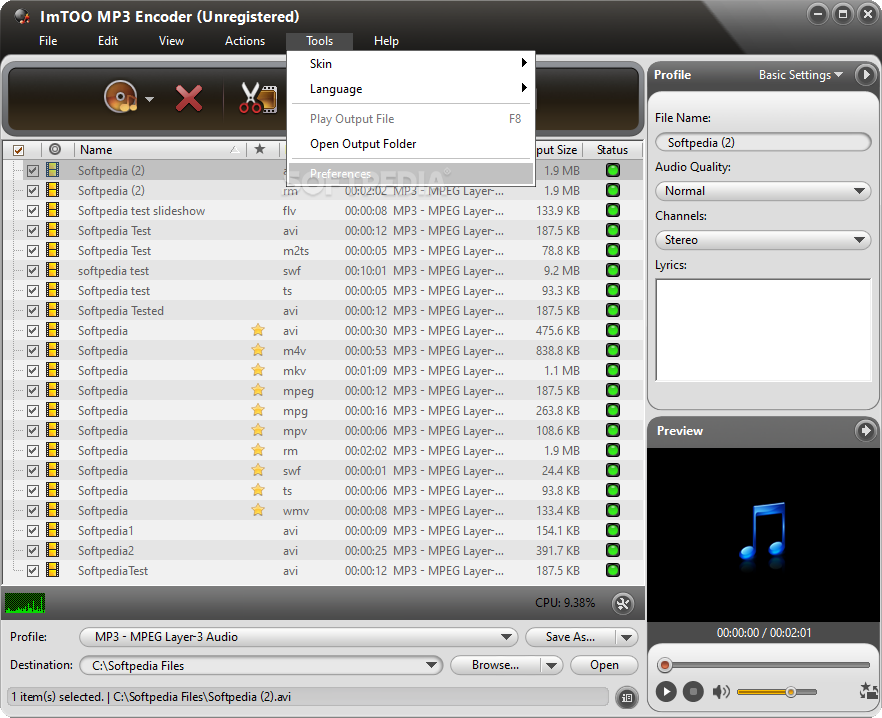Click the star in the Softpedia wmv row
Viewport: 882px width, 718px height.
tap(258, 510)
